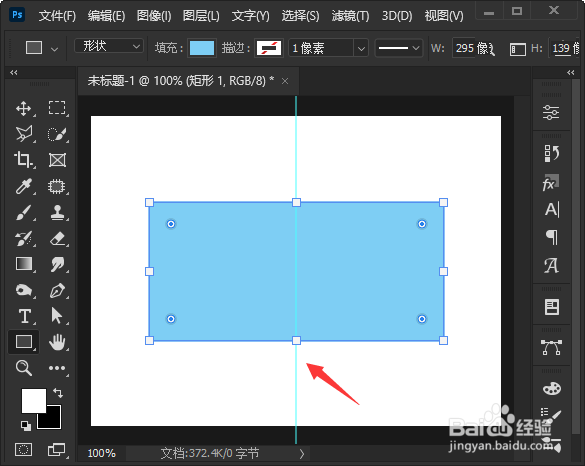Select the Crop tool
Viewport: 585px width, 466px height.
(24, 160)
